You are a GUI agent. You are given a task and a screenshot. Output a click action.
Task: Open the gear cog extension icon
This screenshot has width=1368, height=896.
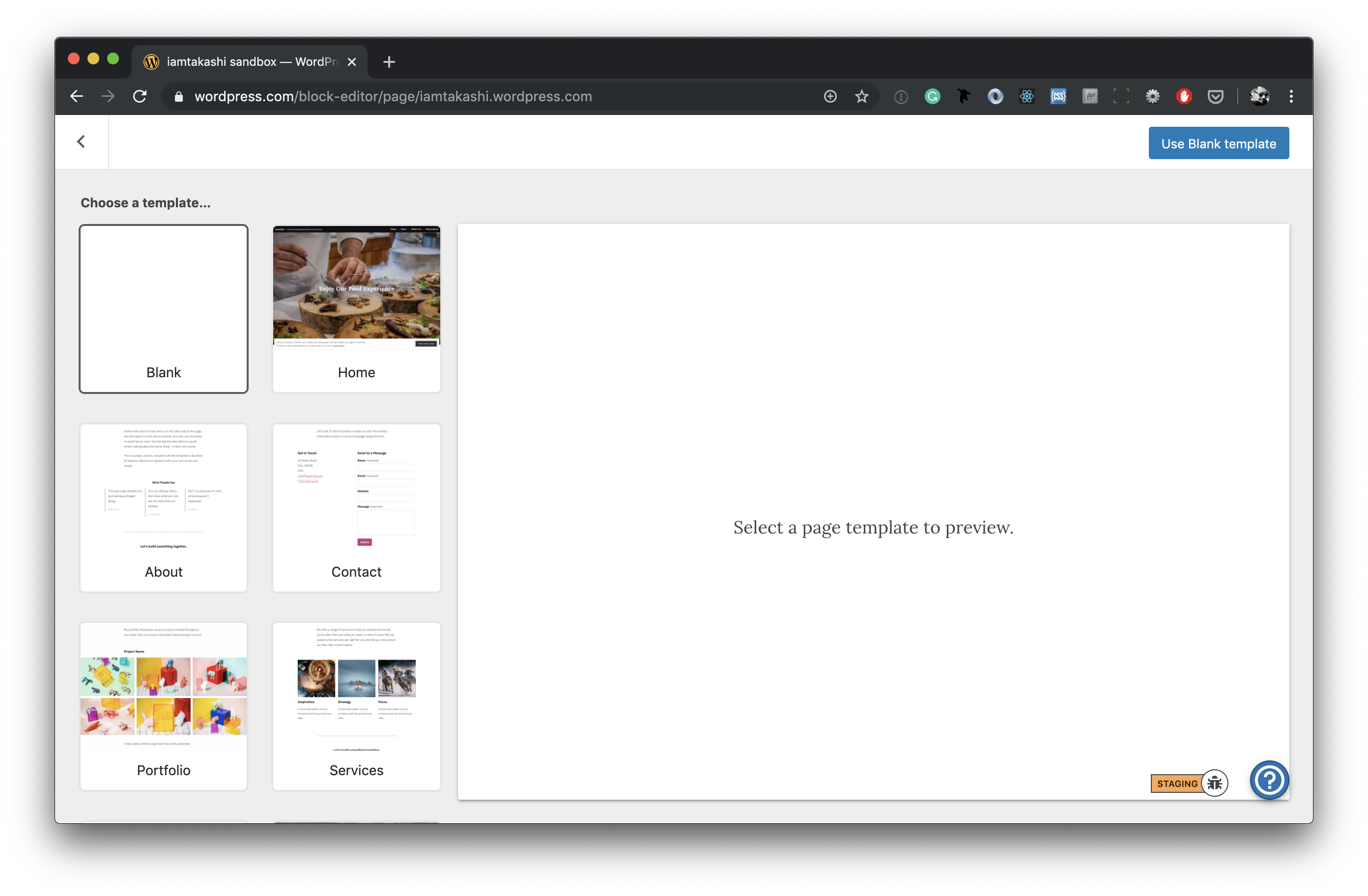click(x=1152, y=97)
